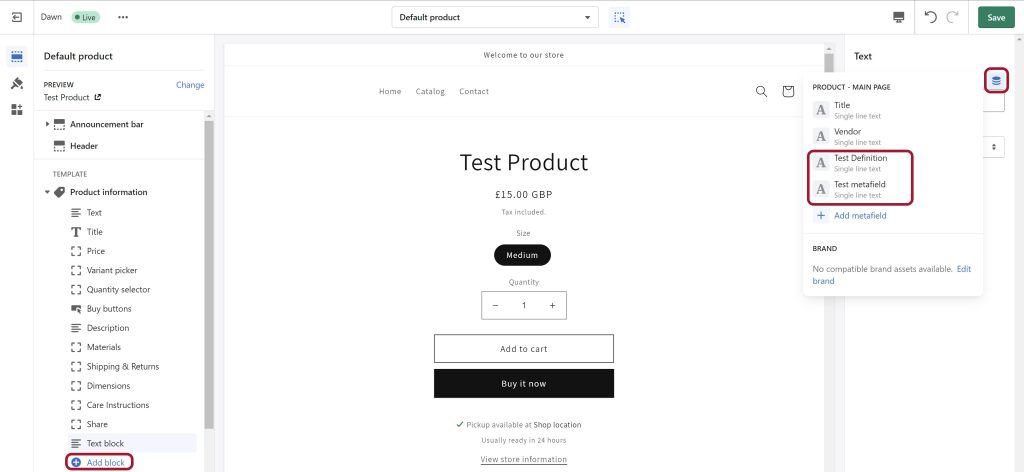The height and width of the screenshot is (472, 1024).
Task: Click the undo arrow icon
Action: click(931, 18)
